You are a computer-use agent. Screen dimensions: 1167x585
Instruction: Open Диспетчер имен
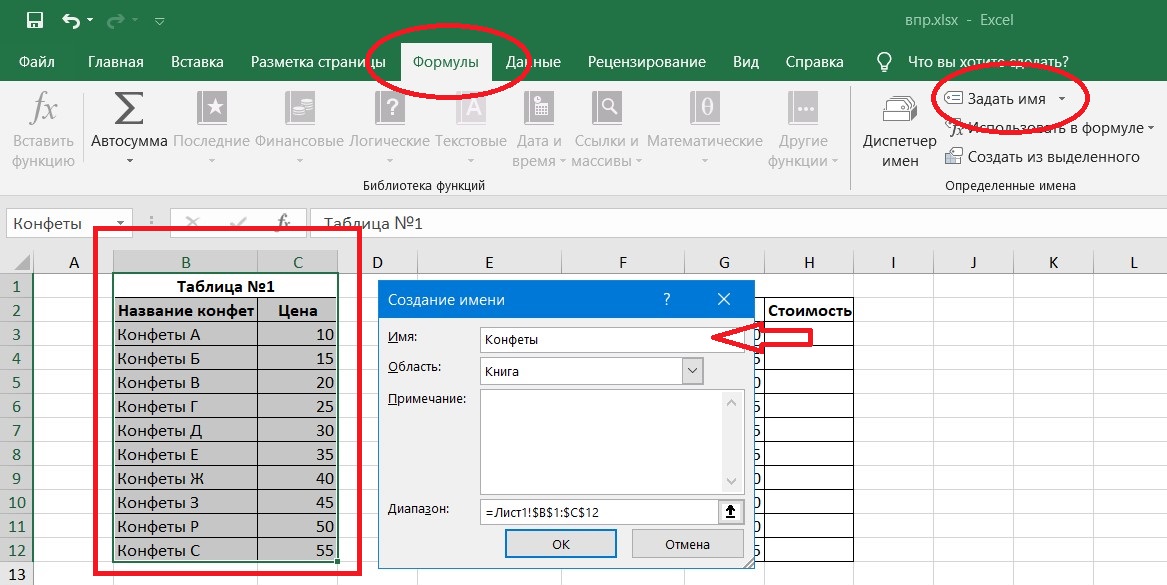click(900, 130)
